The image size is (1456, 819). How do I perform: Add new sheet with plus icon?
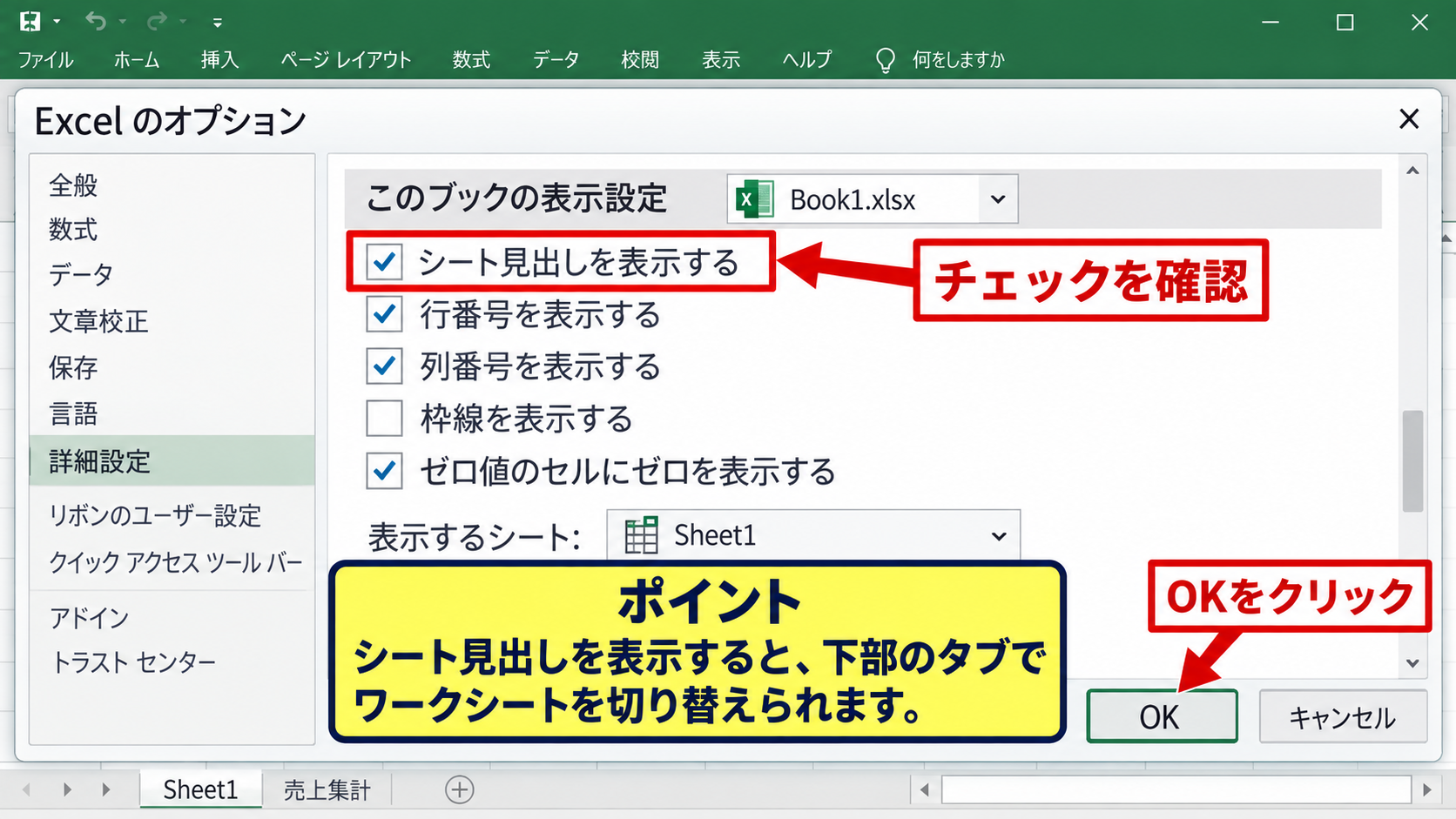pyautogui.click(x=460, y=789)
